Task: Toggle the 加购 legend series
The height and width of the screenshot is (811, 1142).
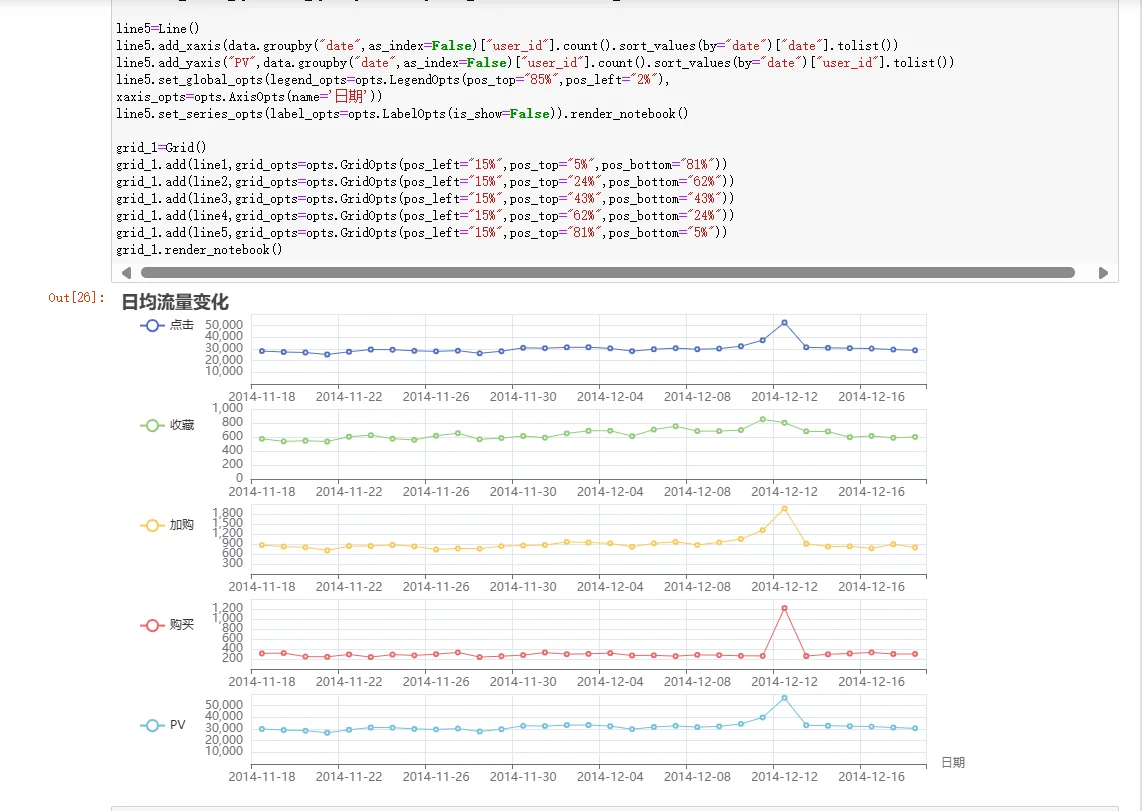Action: (167, 525)
